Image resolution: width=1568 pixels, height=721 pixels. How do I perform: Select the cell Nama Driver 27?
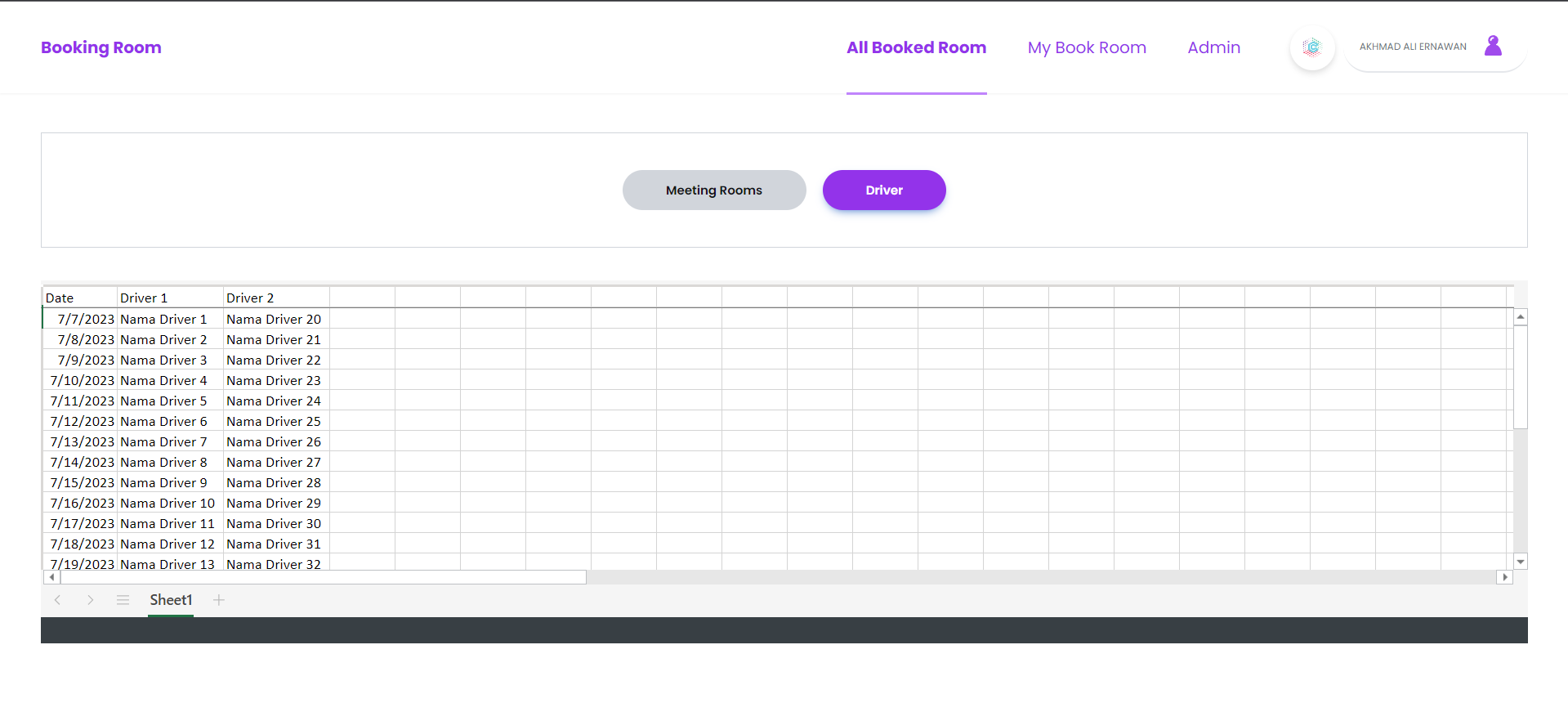(276, 462)
